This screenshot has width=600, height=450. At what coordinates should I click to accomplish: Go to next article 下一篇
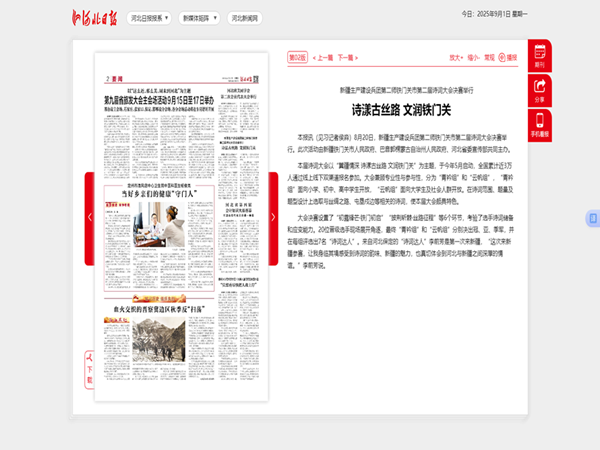tap(347, 58)
